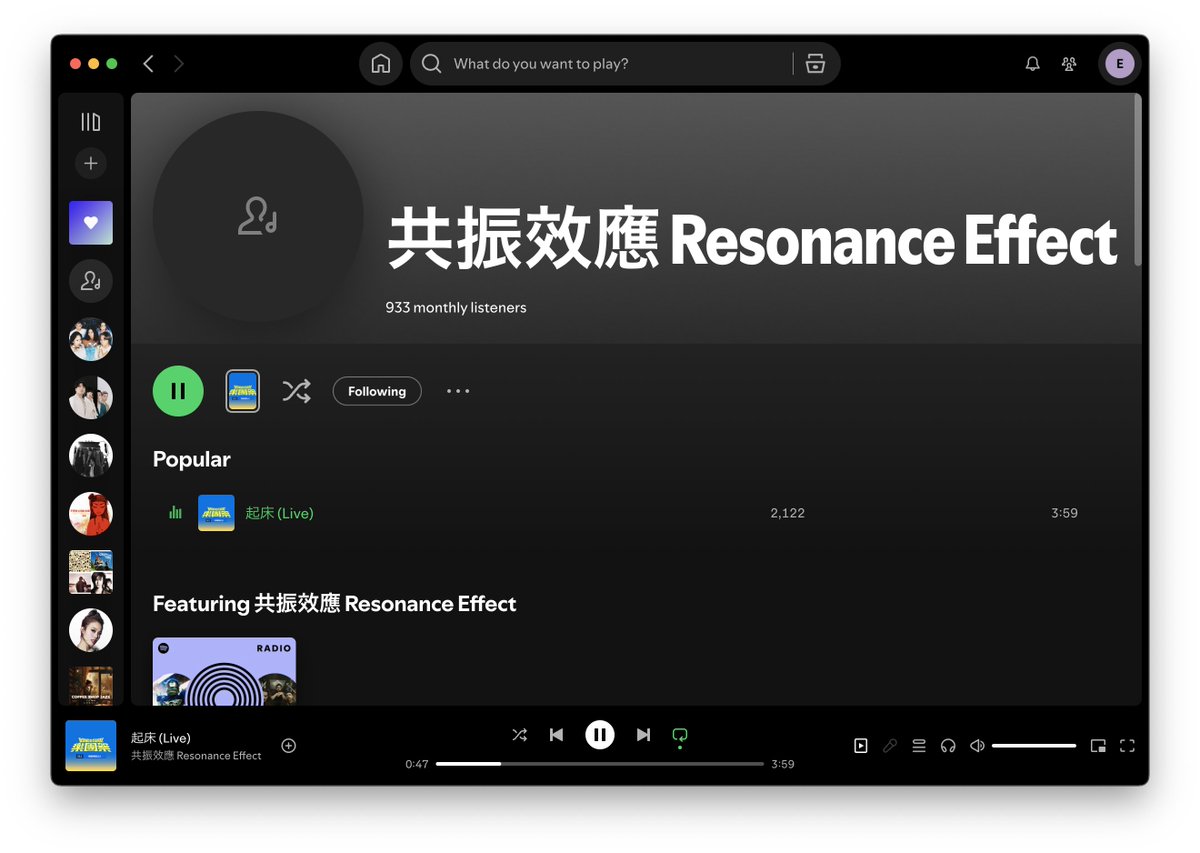Create a playlist with the plus icon
This screenshot has height=853, width=1200.
pyautogui.click(x=91, y=163)
